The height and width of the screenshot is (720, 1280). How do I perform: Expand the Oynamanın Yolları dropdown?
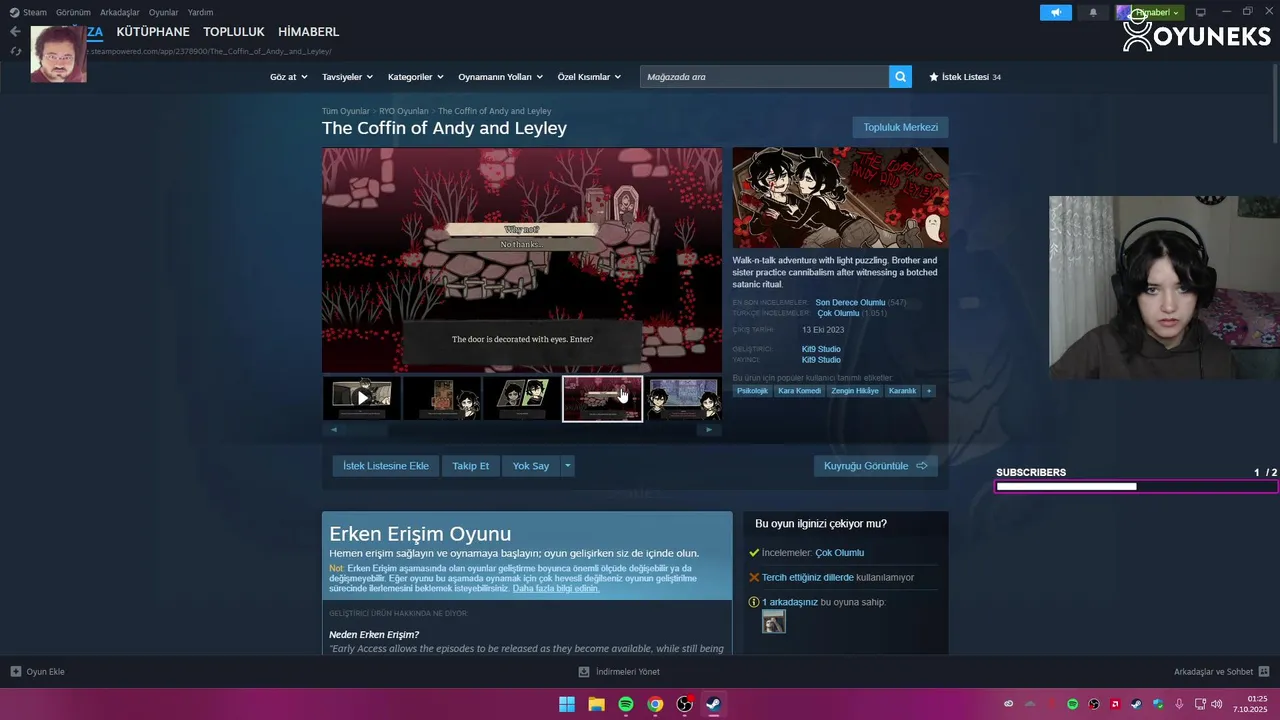tap(500, 77)
